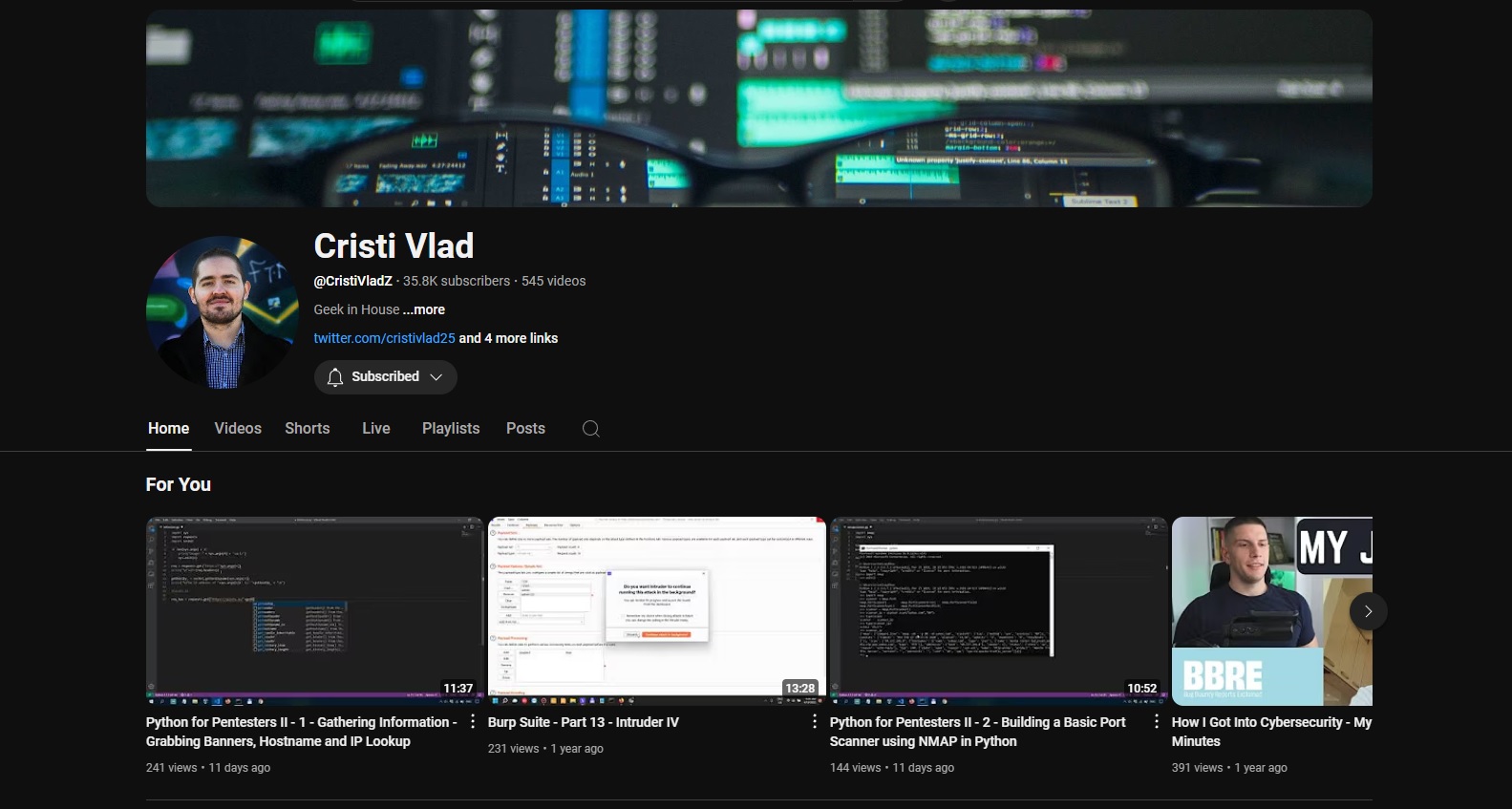Open the twitter.com/cristivlad25 link
The width and height of the screenshot is (1512, 809).
(384, 338)
